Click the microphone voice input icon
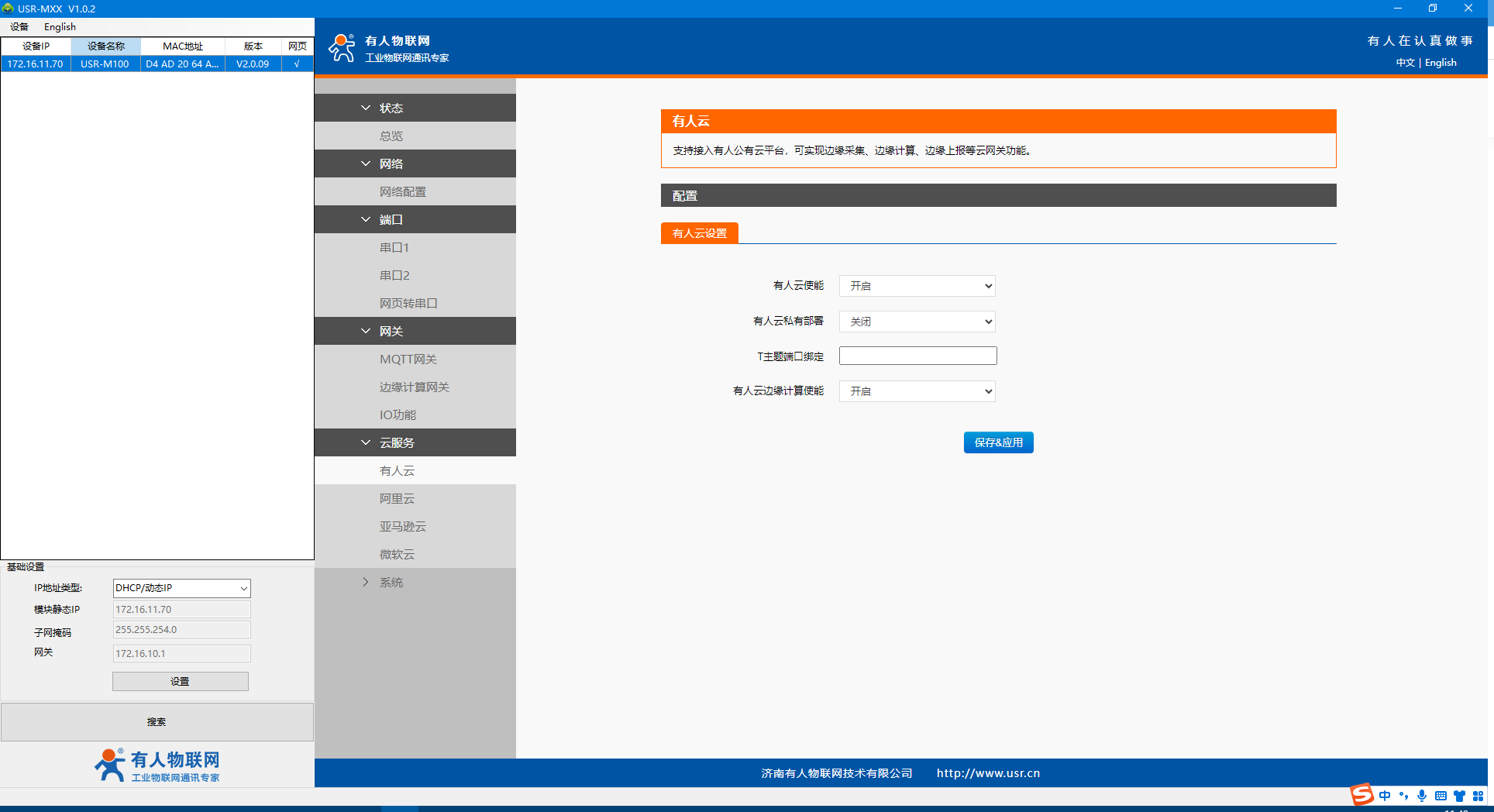1494x812 pixels. (1422, 796)
